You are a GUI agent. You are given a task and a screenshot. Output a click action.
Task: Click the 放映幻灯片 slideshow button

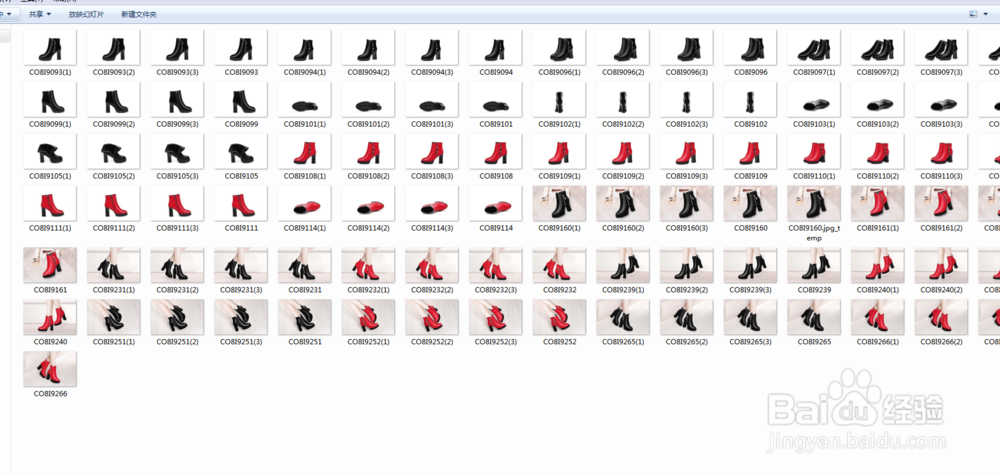pyautogui.click(x=86, y=14)
